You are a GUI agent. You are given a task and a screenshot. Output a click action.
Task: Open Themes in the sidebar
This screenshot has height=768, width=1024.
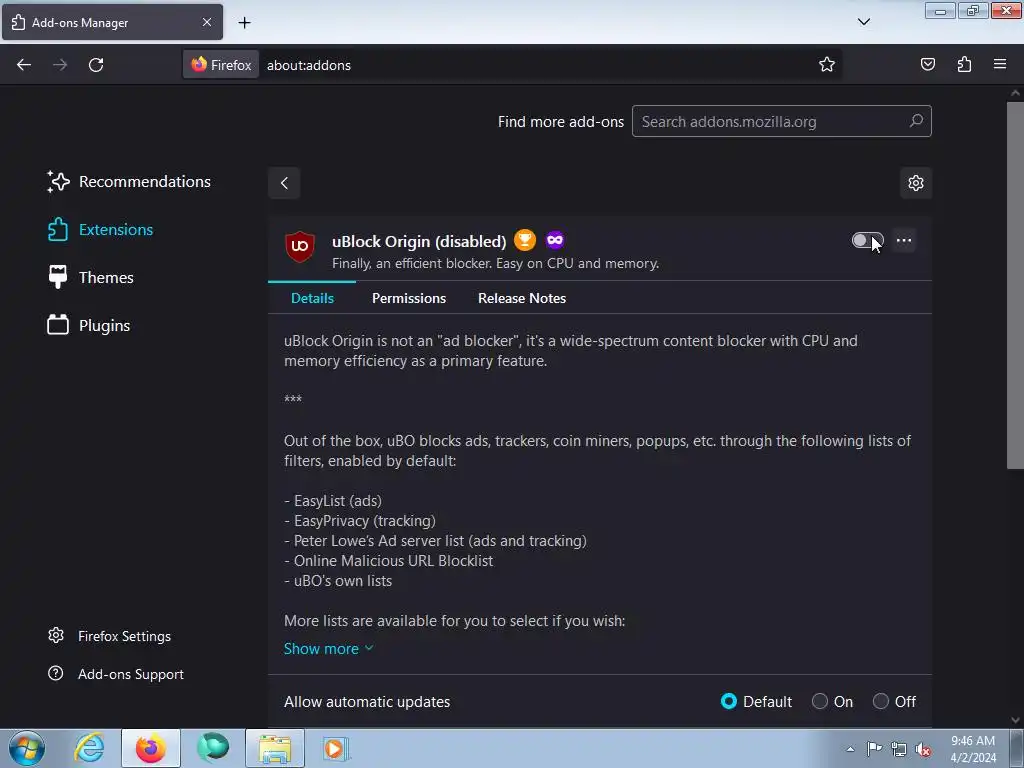coord(91,278)
